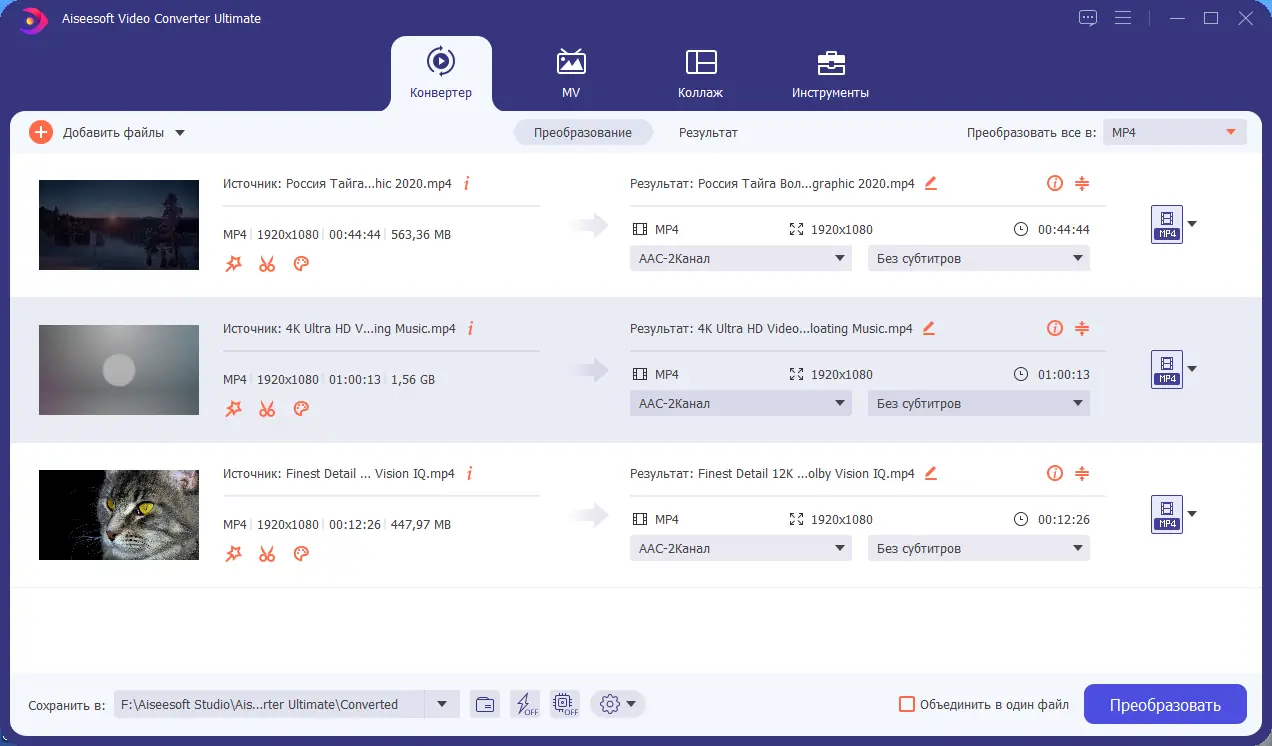The width and height of the screenshot is (1272, 746).
Task: Open Без субтитров dropdown for Россия Тайга
Action: 979,258
